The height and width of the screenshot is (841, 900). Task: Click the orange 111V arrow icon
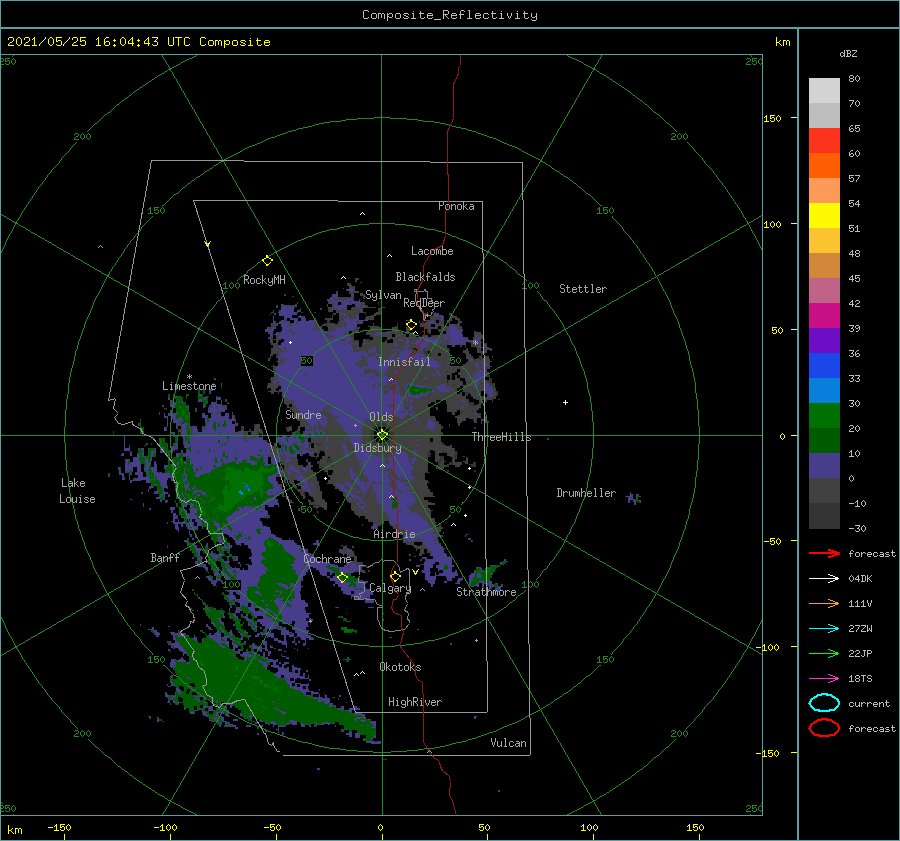pos(824,603)
